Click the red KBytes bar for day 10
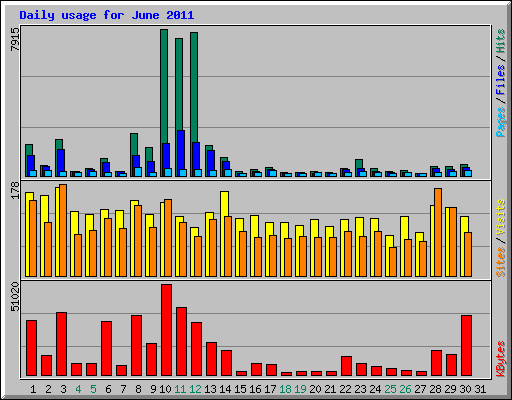512x400 pixels. [166, 330]
